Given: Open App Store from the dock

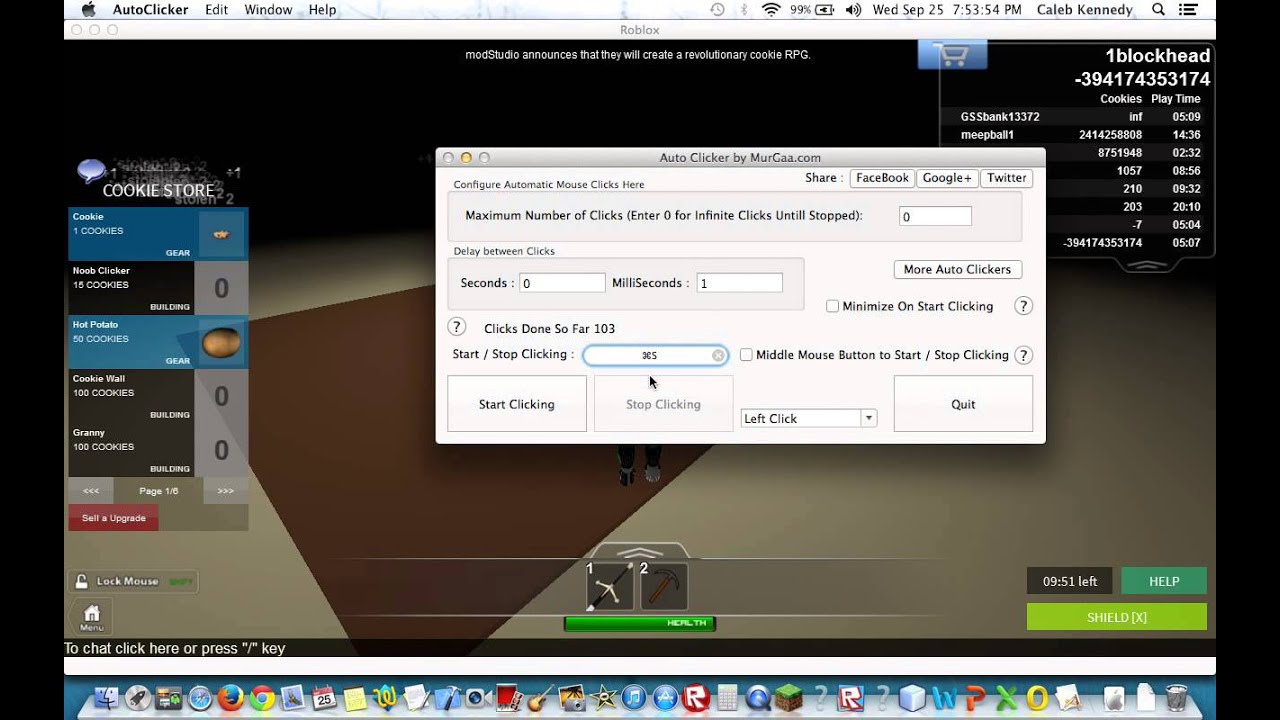Looking at the screenshot, I should pos(665,697).
